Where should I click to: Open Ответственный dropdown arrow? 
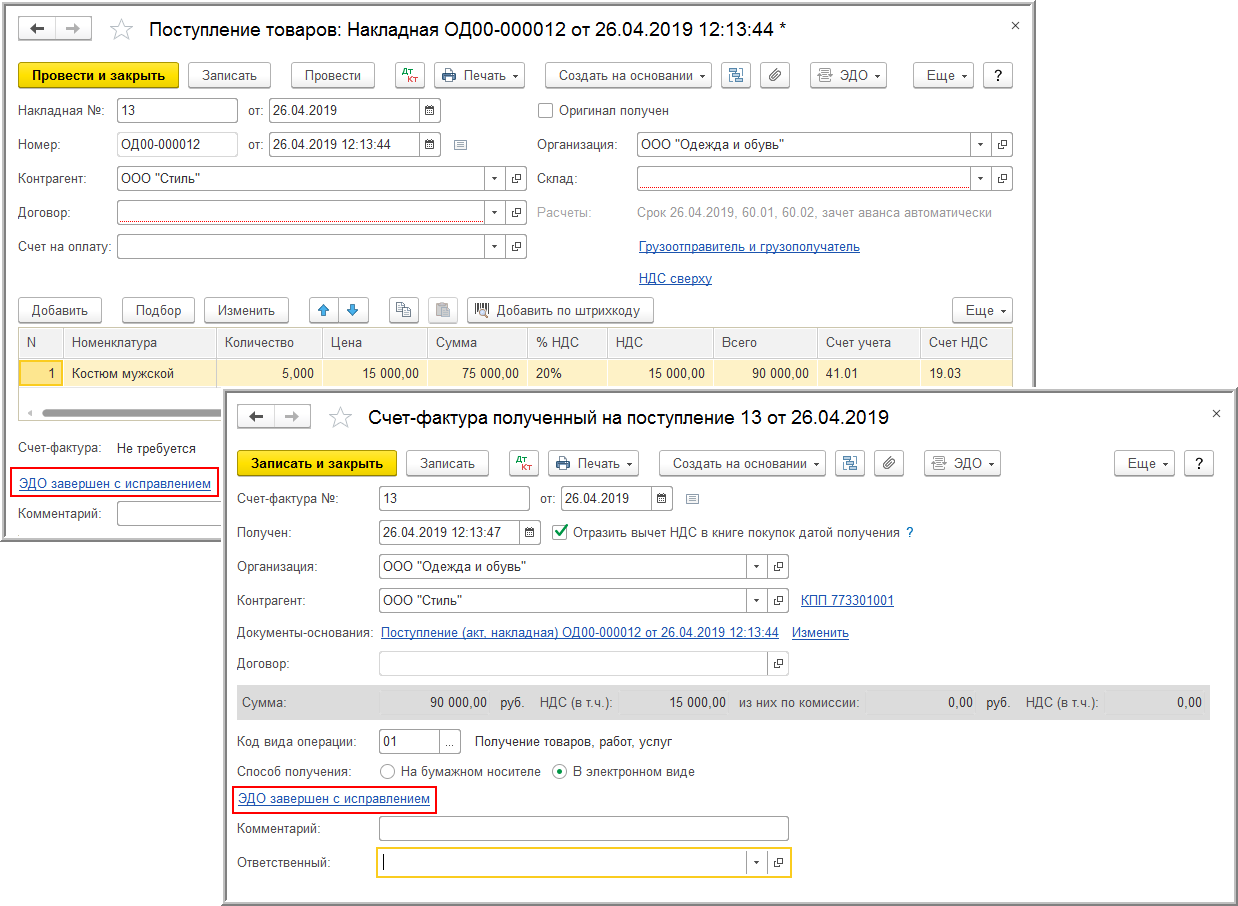click(x=756, y=862)
